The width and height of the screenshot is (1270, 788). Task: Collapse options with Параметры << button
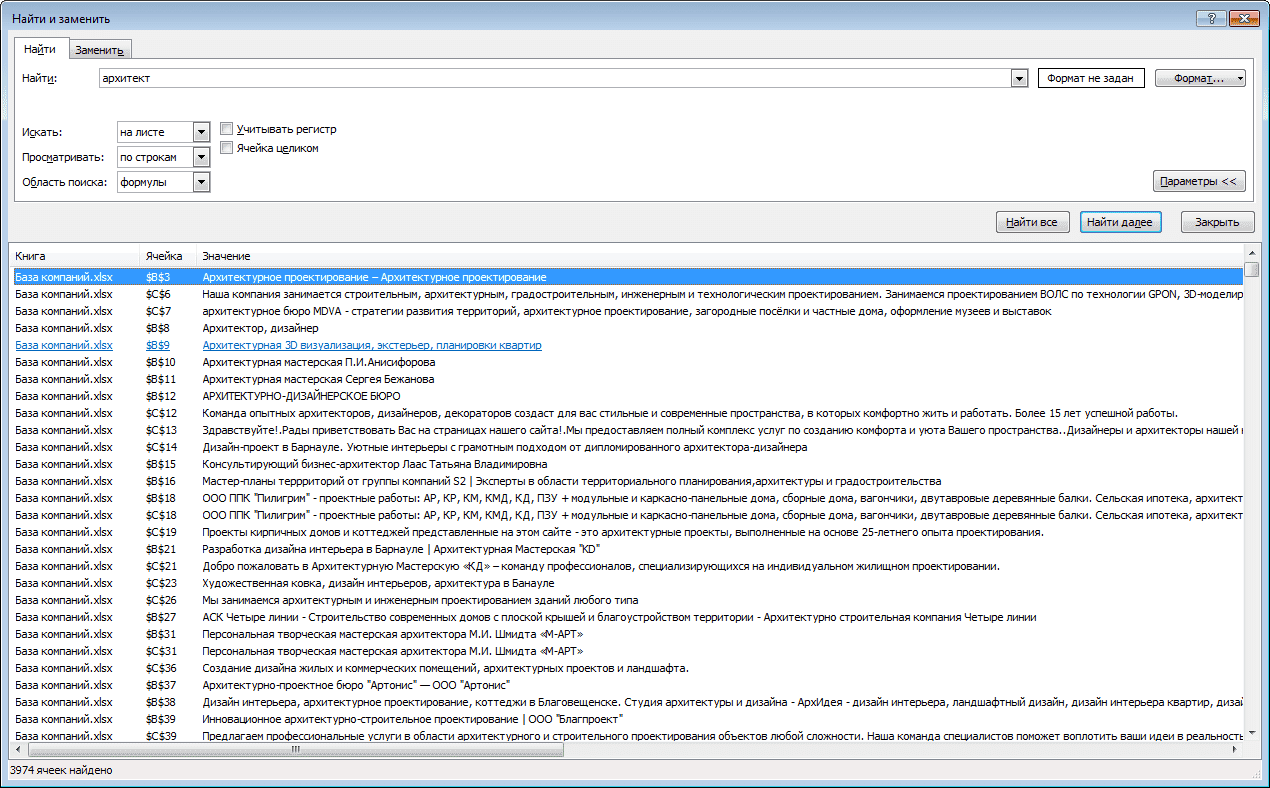(x=1199, y=181)
